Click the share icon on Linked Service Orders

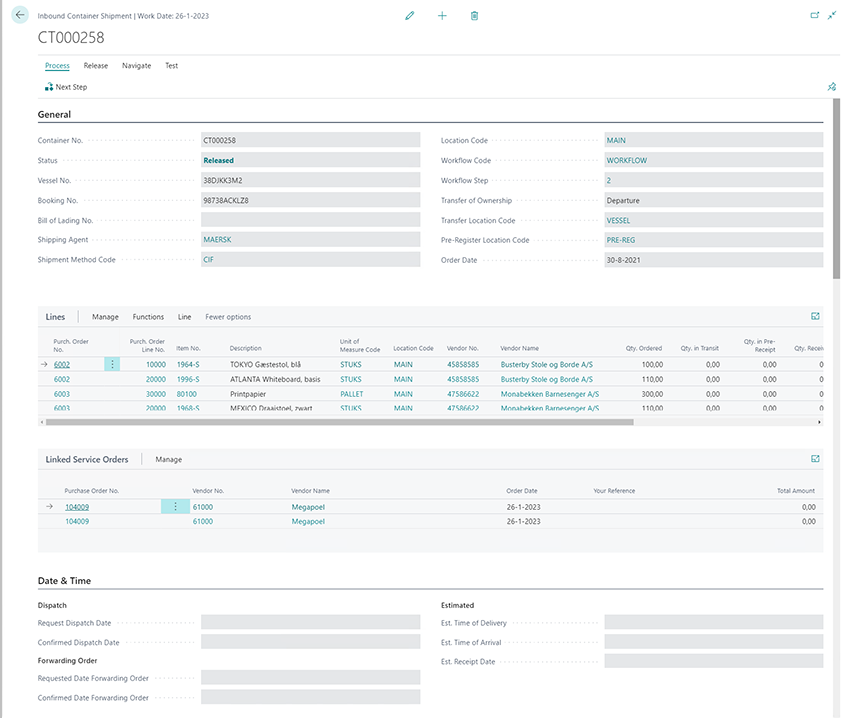point(814,459)
